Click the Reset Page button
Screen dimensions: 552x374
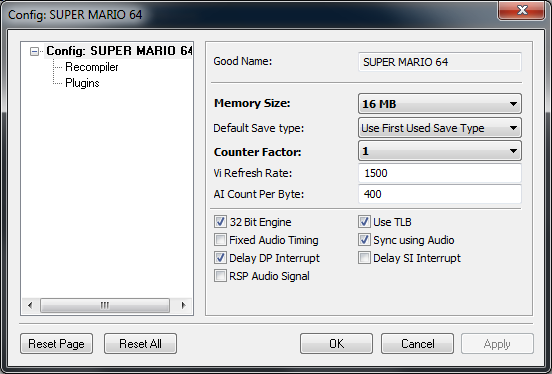(x=56, y=343)
